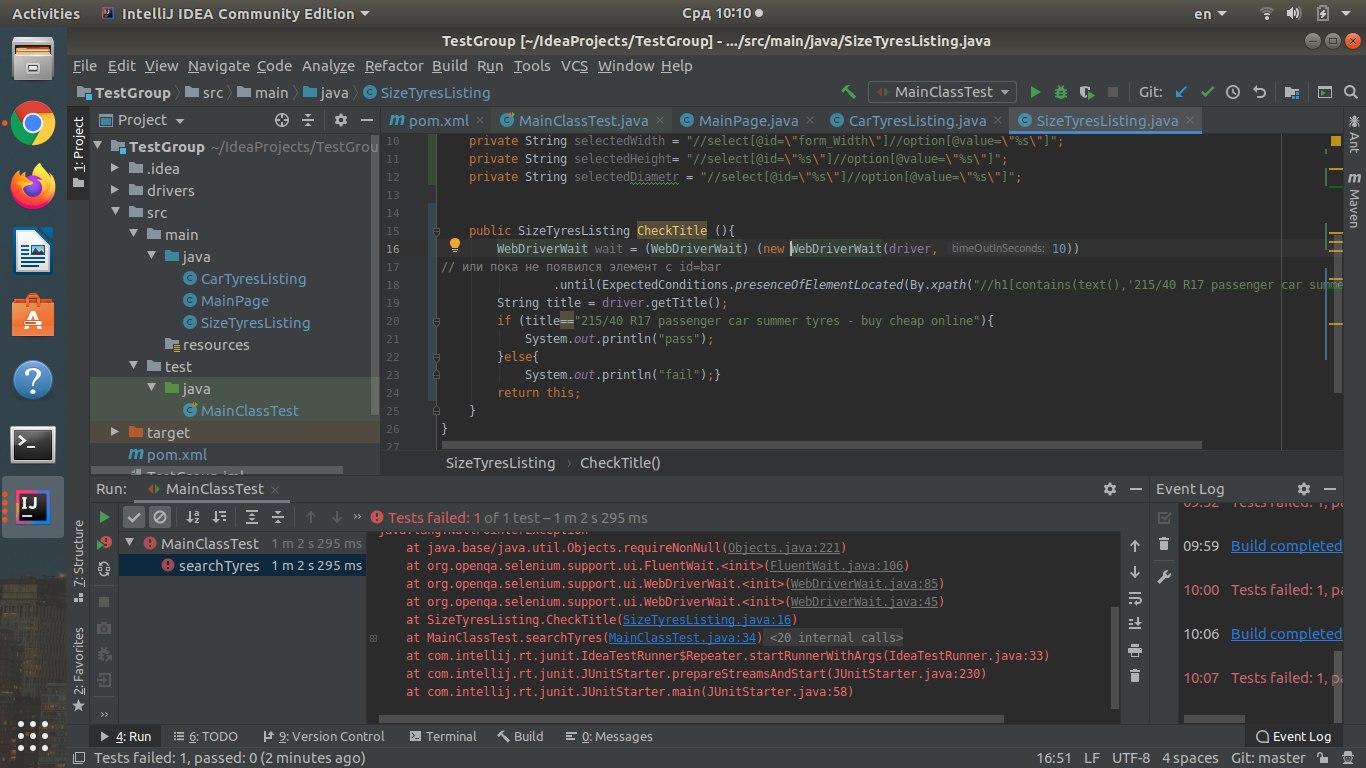1366x768 pixels.
Task: Collapse all test results in the Run panel
Action: tap(278, 517)
